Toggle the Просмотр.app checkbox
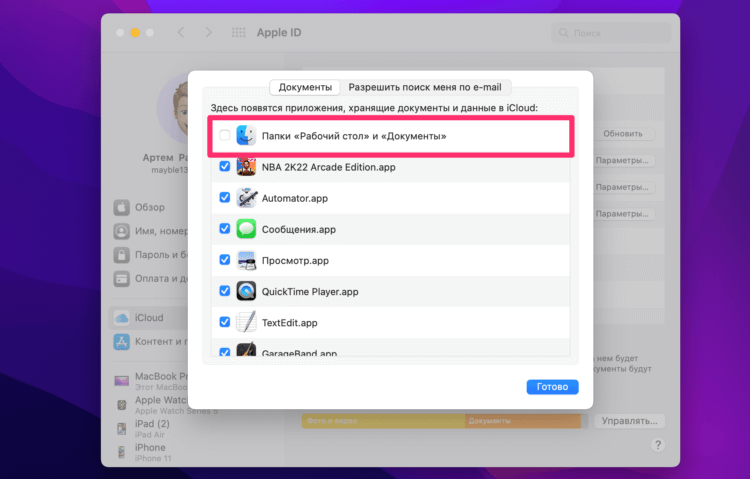This screenshot has width=750, height=479. click(x=225, y=260)
